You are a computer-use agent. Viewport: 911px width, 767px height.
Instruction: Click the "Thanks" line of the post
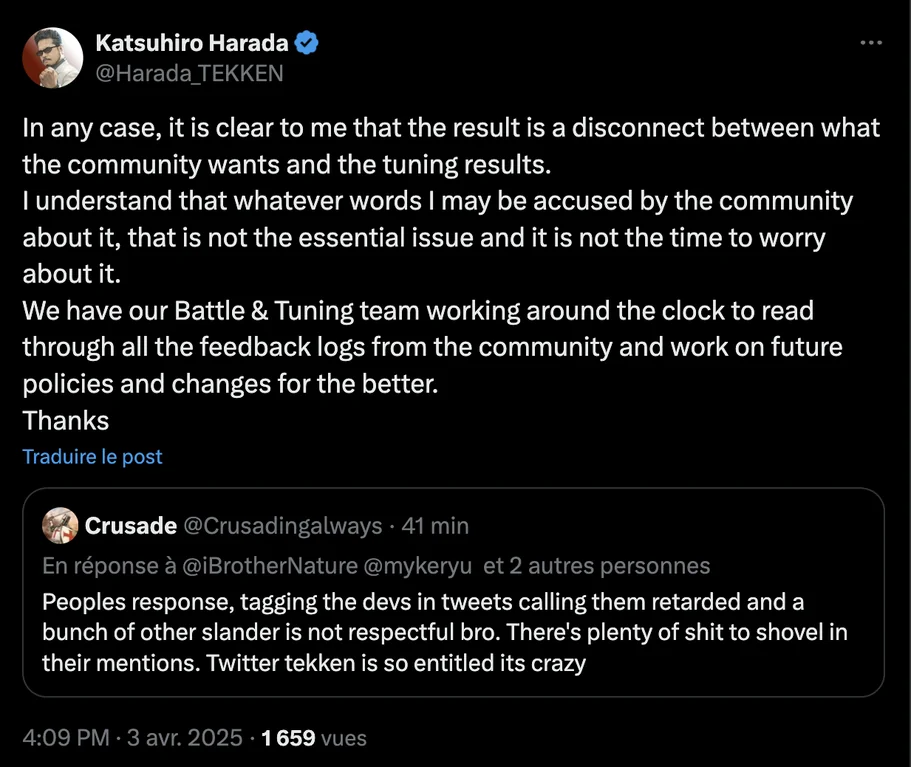point(66,420)
